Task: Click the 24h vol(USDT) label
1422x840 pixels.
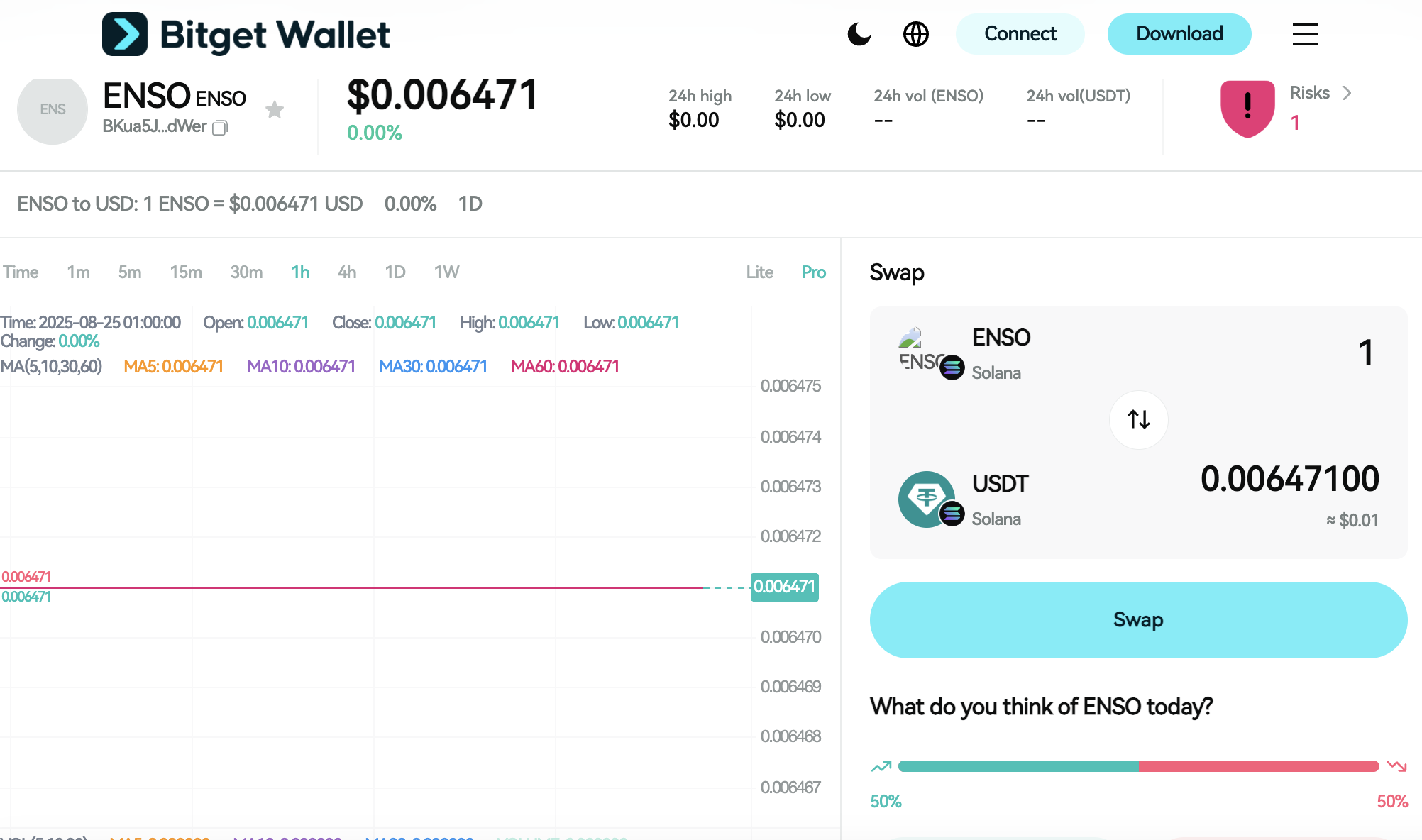Action: 1079,96
